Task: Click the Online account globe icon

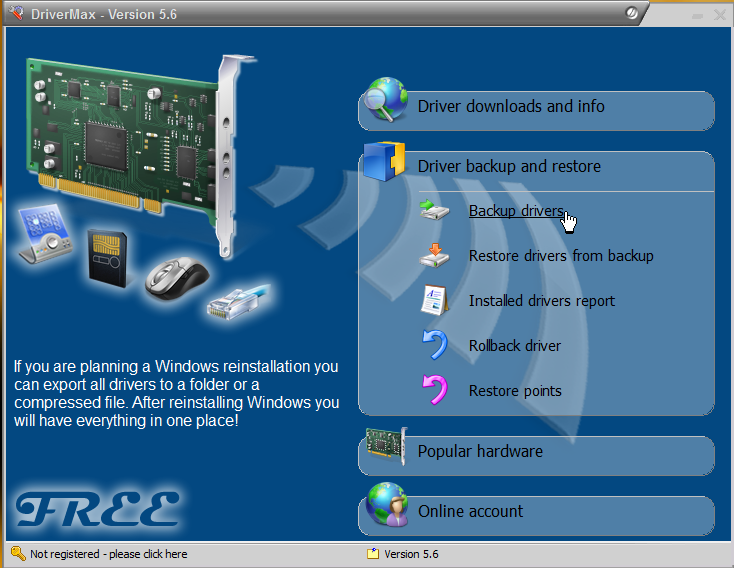Action: (x=385, y=506)
